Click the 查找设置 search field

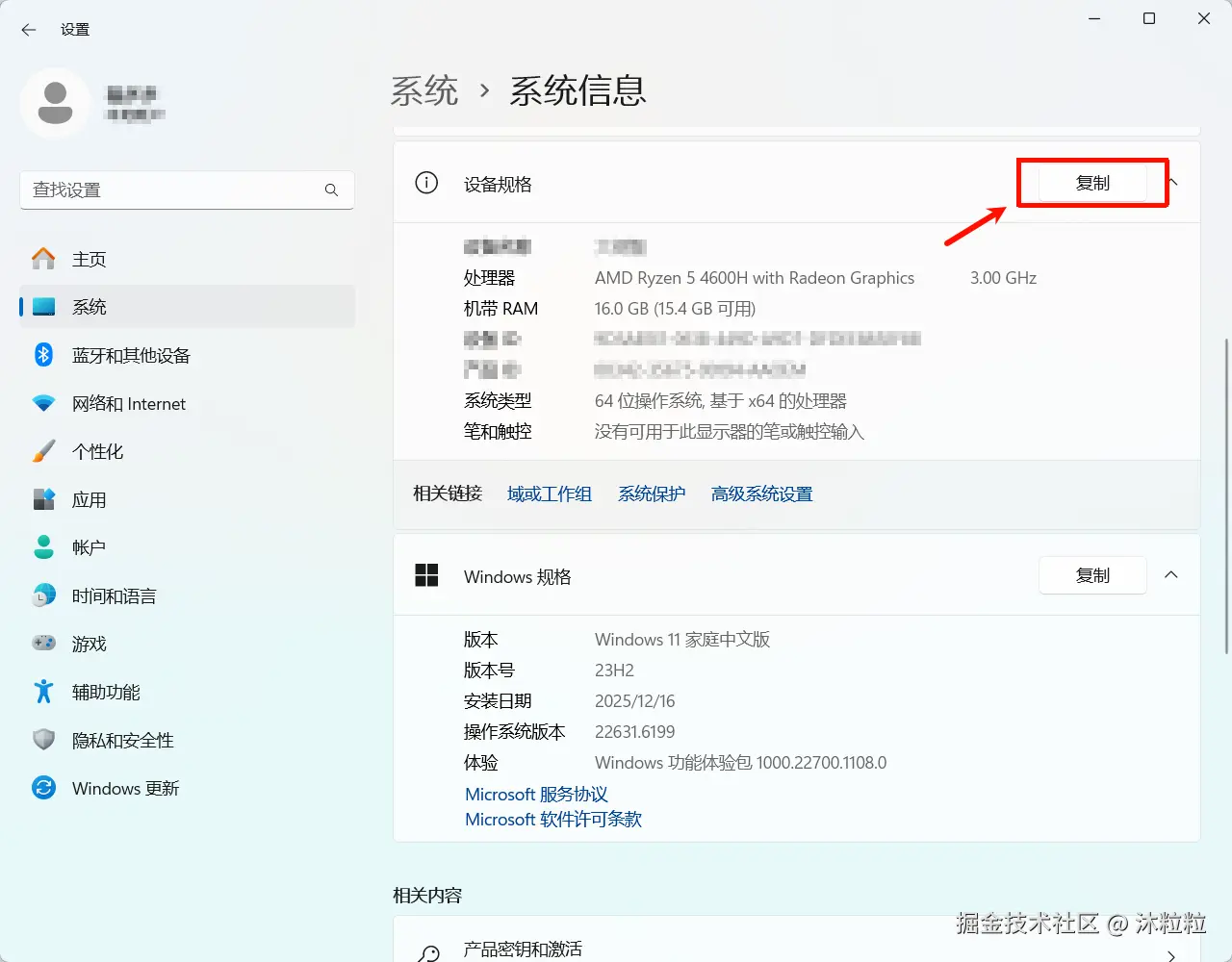pos(187,190)
